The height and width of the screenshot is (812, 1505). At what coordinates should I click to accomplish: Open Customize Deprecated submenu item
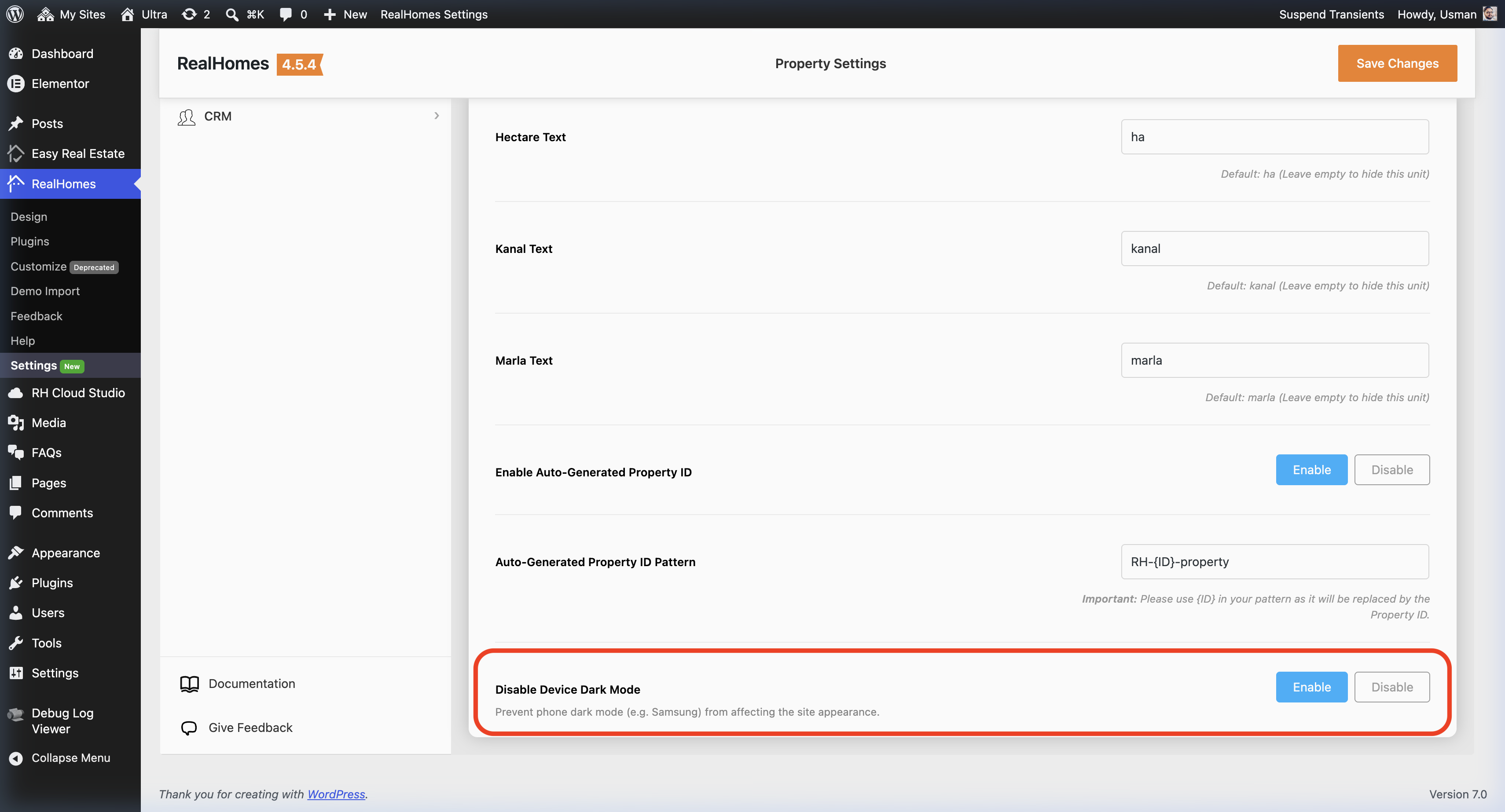64,267
